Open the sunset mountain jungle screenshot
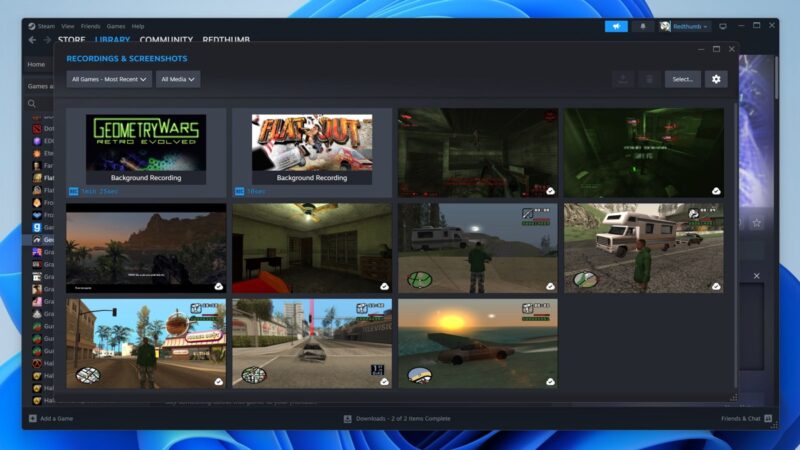The width and height of the screenshot is (800, 450). coord(146,248)
